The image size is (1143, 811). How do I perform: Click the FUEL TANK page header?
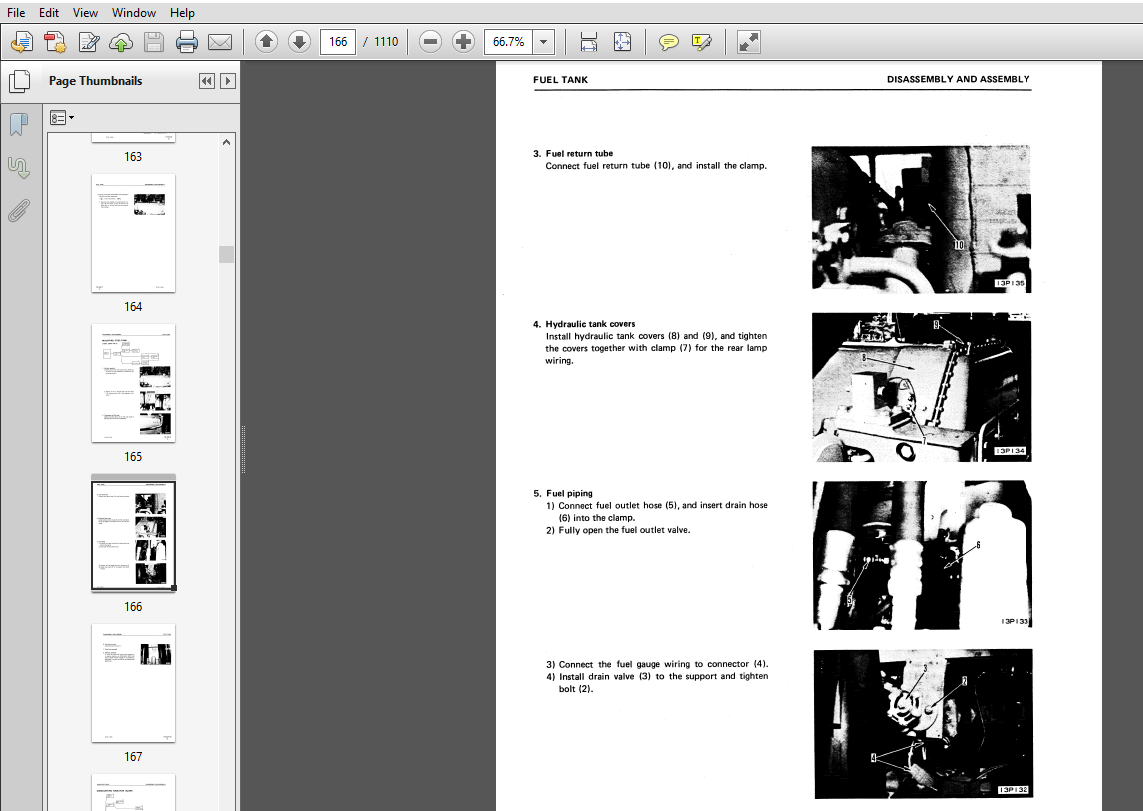pos(560,79)
